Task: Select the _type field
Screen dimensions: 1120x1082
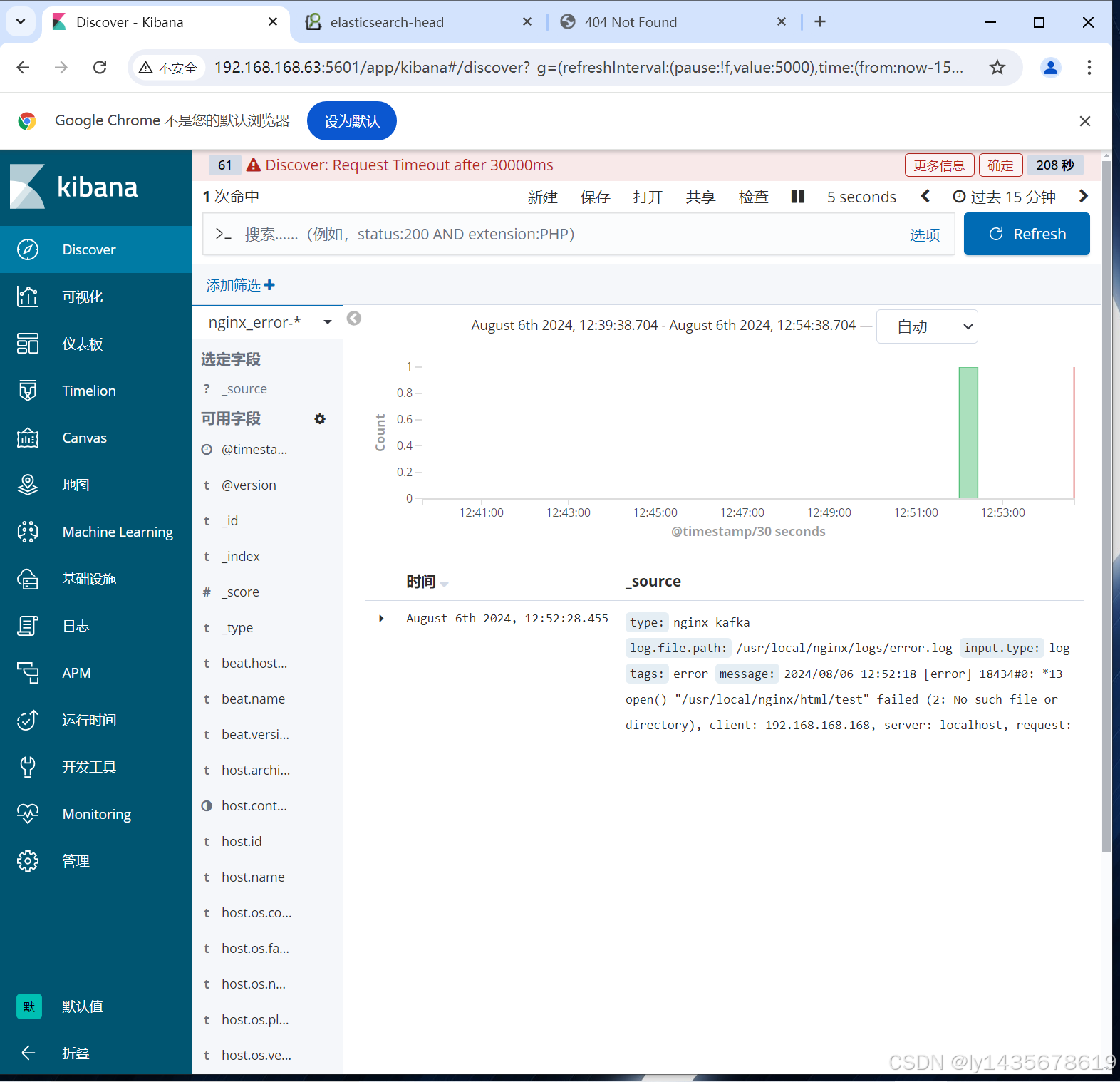Action: coord(237,628)
